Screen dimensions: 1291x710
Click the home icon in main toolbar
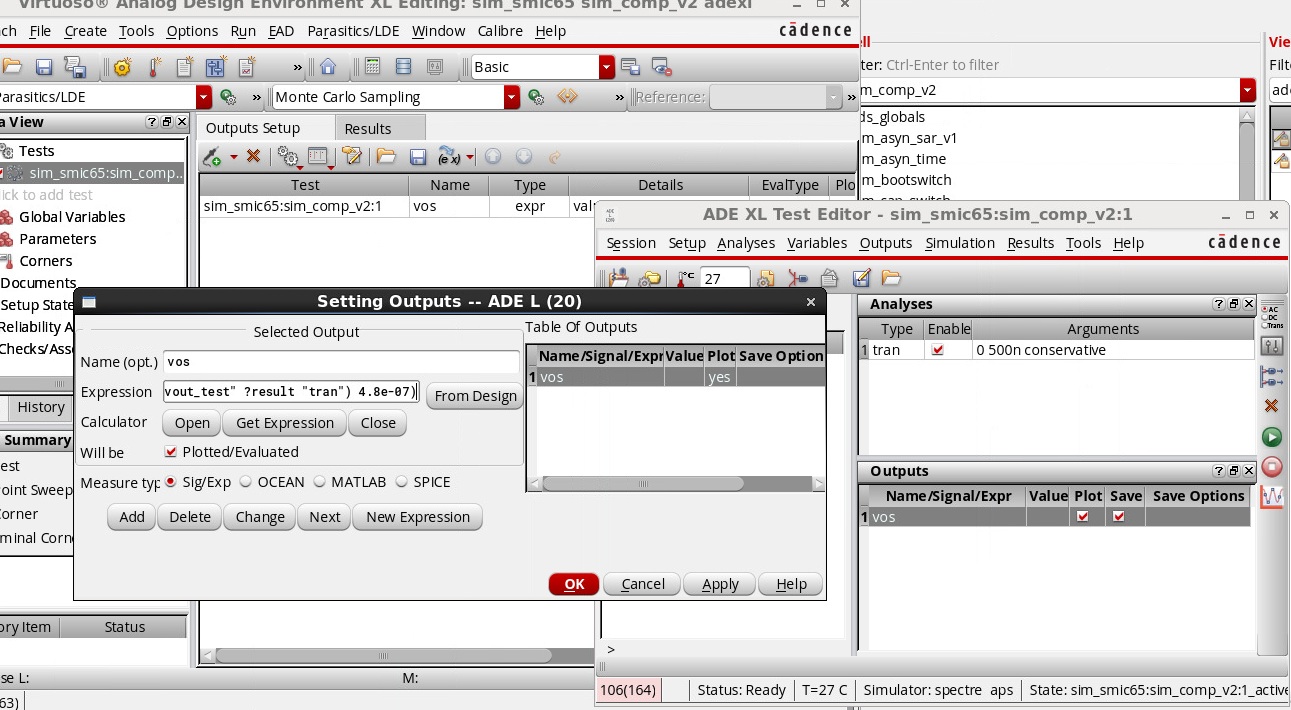tap(328, 67)
